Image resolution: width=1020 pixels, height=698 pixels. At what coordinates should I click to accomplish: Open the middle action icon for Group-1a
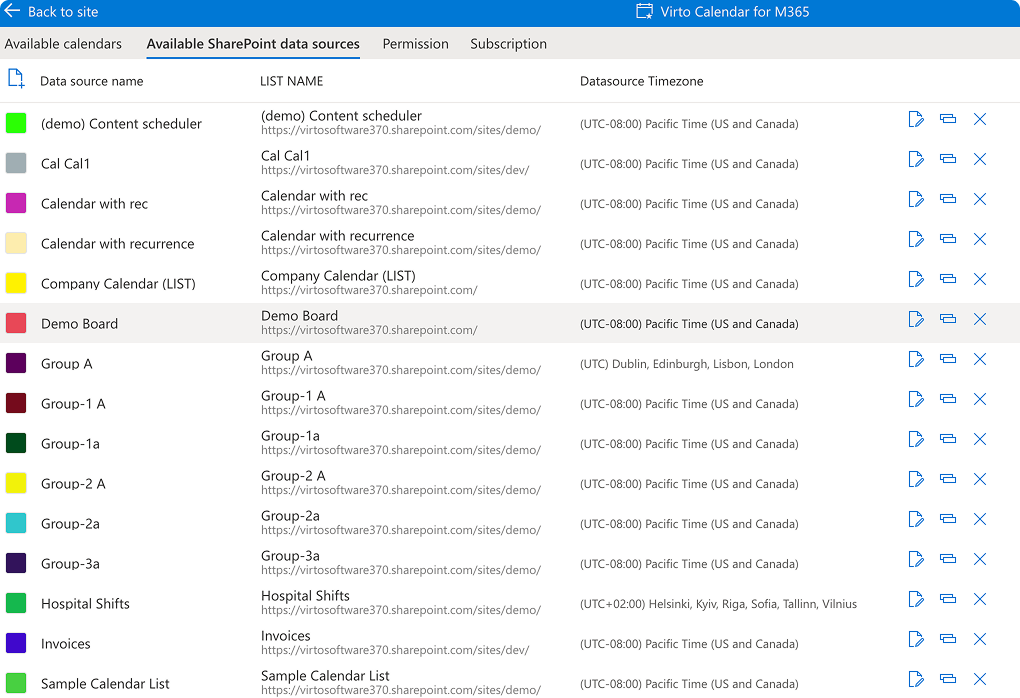tap(948, 439)
